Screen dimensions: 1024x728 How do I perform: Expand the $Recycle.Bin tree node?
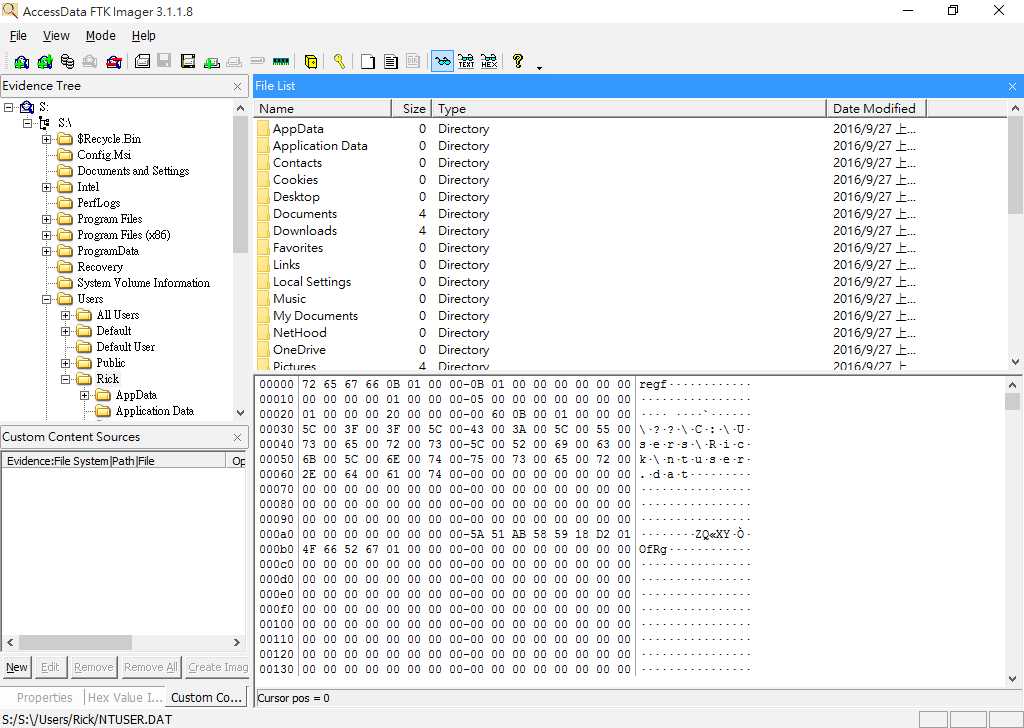coord(46,139)
